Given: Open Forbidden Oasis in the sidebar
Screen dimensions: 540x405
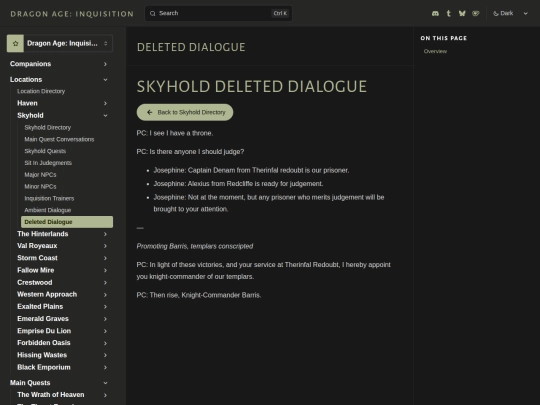Looking at the screenshot, I should (x=44, y=343).
